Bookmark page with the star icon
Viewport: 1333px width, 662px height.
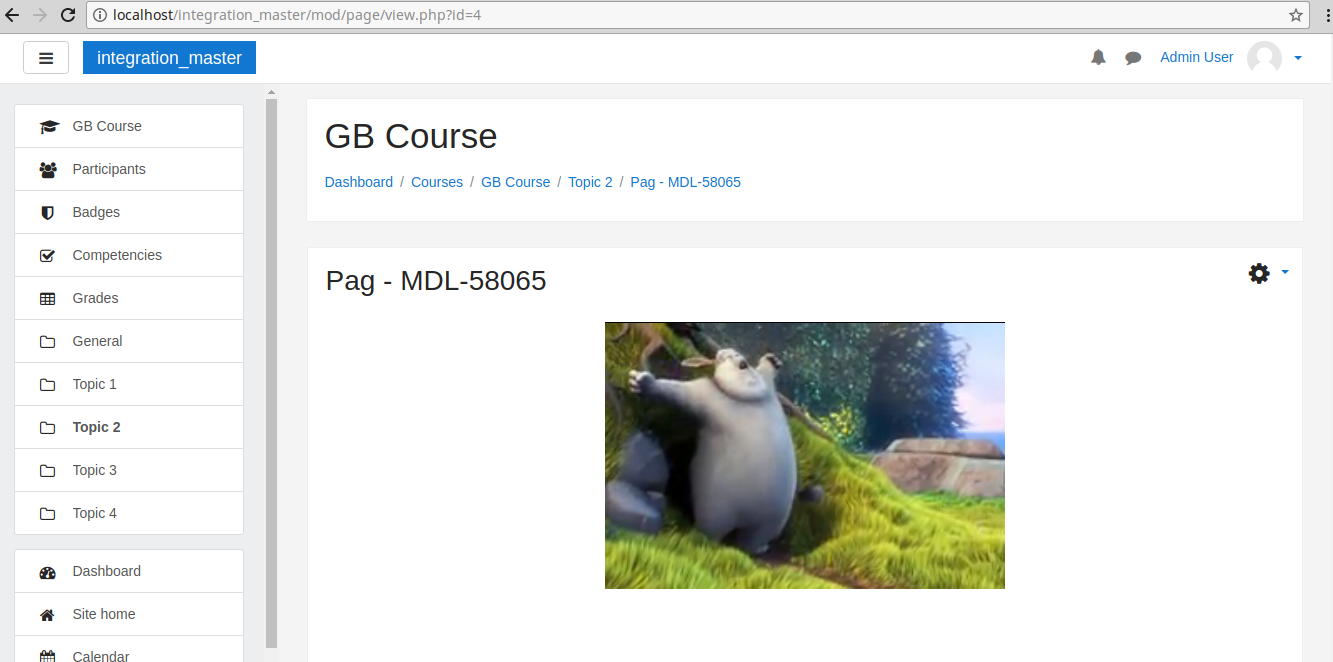[x=1296, y=15]
